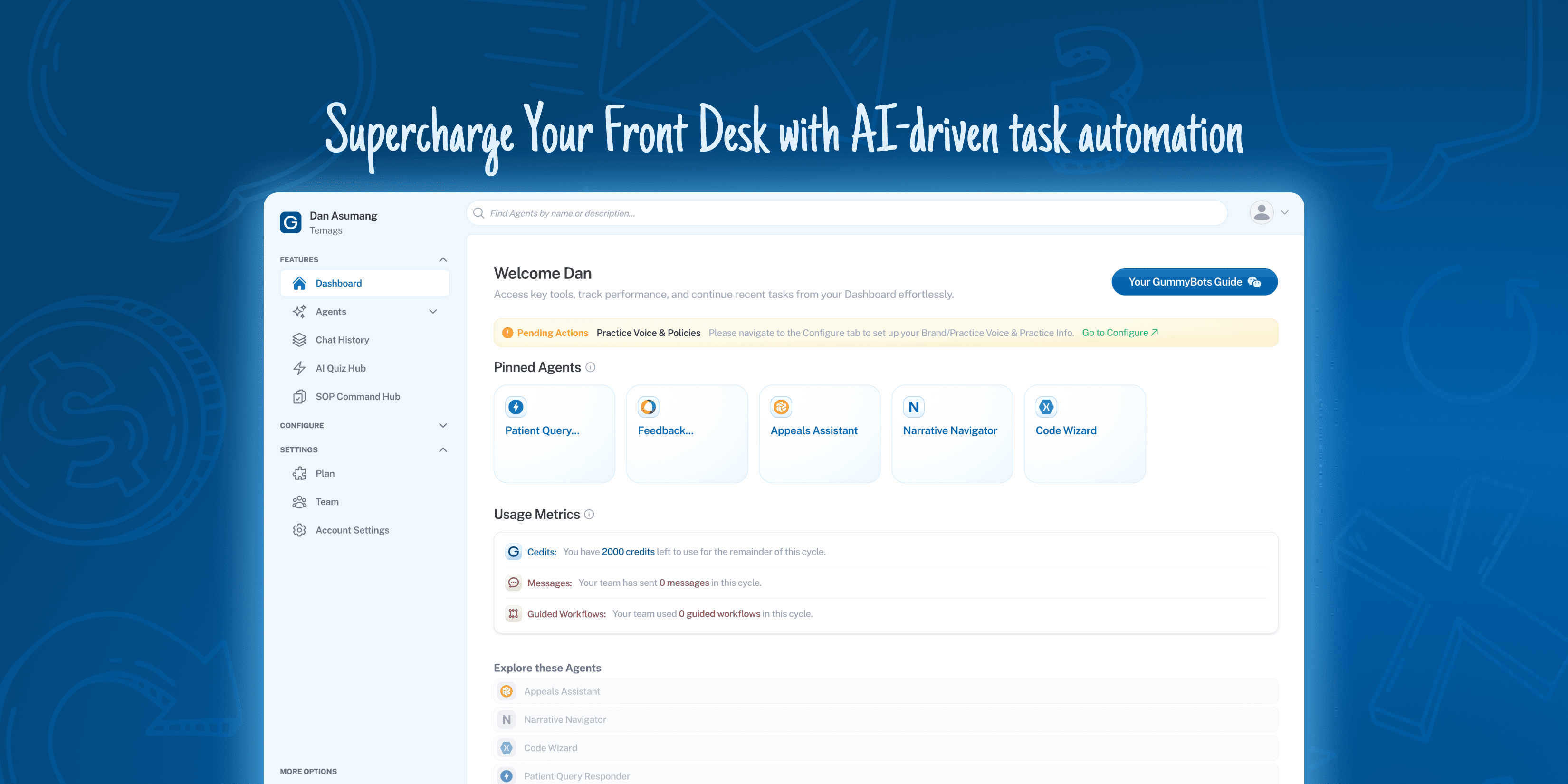Select Appeals Assistant in Explore list
The height and width of the screenshot is (784, 1568).
[886, 691]
